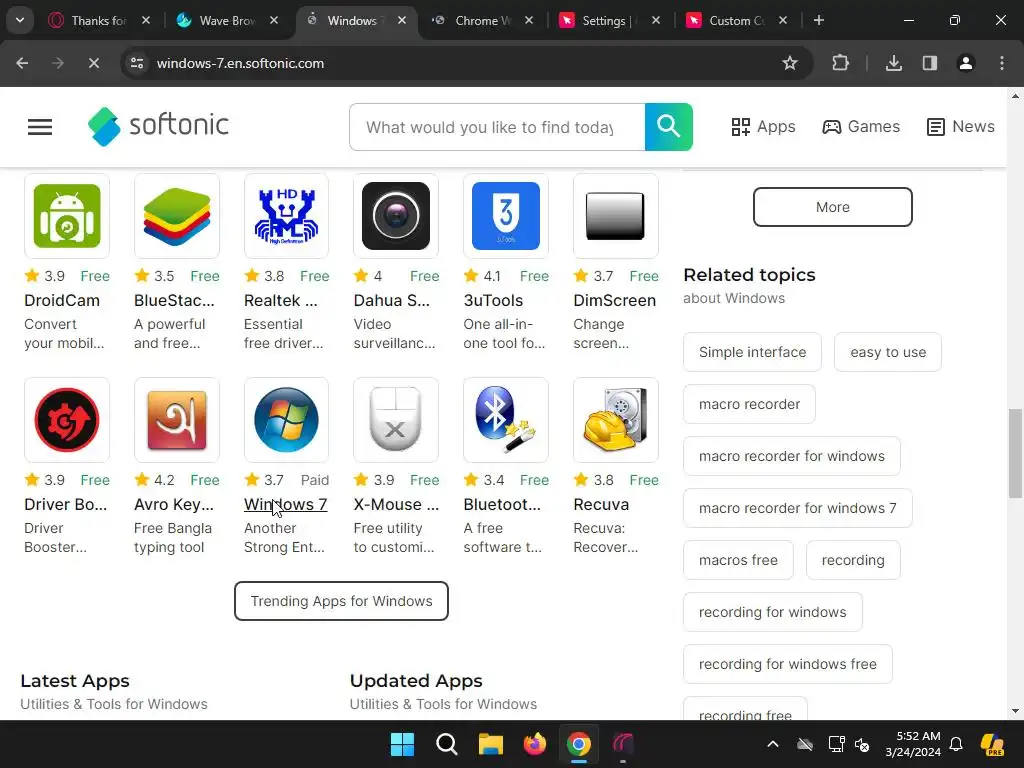Open the Windows 7 logo icon
Viewport: 1024px width, 768px height.
[286, 420]
